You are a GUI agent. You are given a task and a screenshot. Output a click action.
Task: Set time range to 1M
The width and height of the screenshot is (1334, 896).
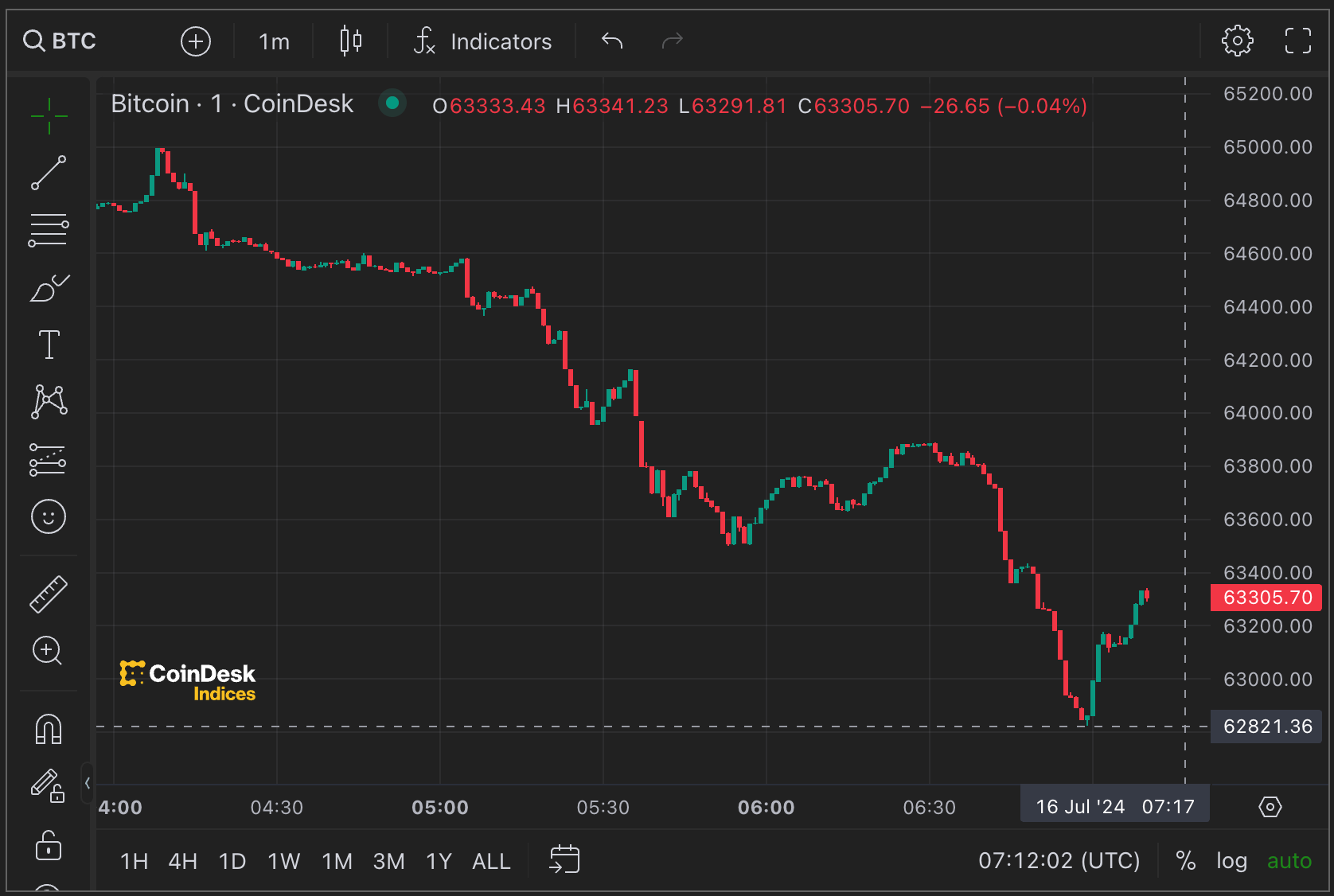click(x=337, y=861)
